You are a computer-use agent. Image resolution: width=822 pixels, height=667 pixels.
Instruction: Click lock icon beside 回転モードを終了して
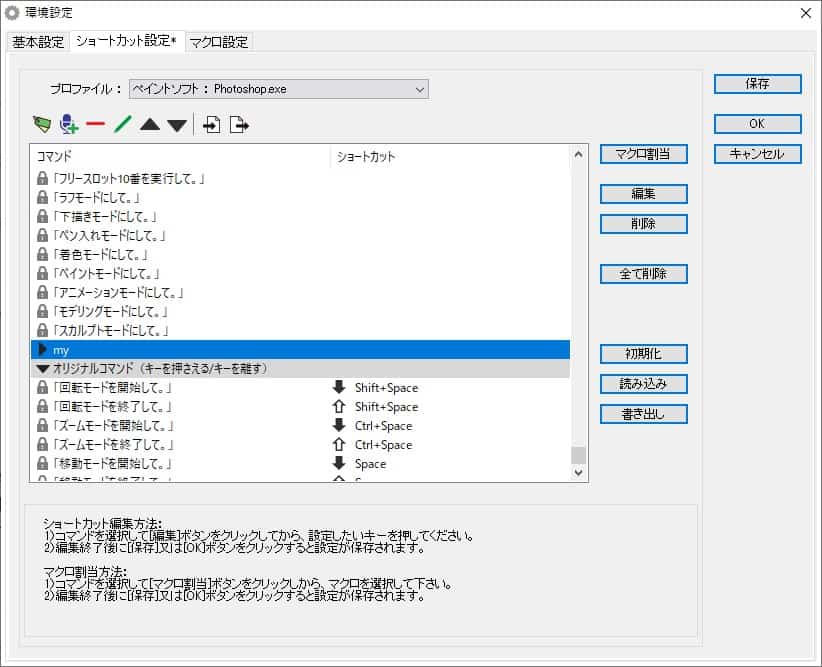[x=42, y=406]
